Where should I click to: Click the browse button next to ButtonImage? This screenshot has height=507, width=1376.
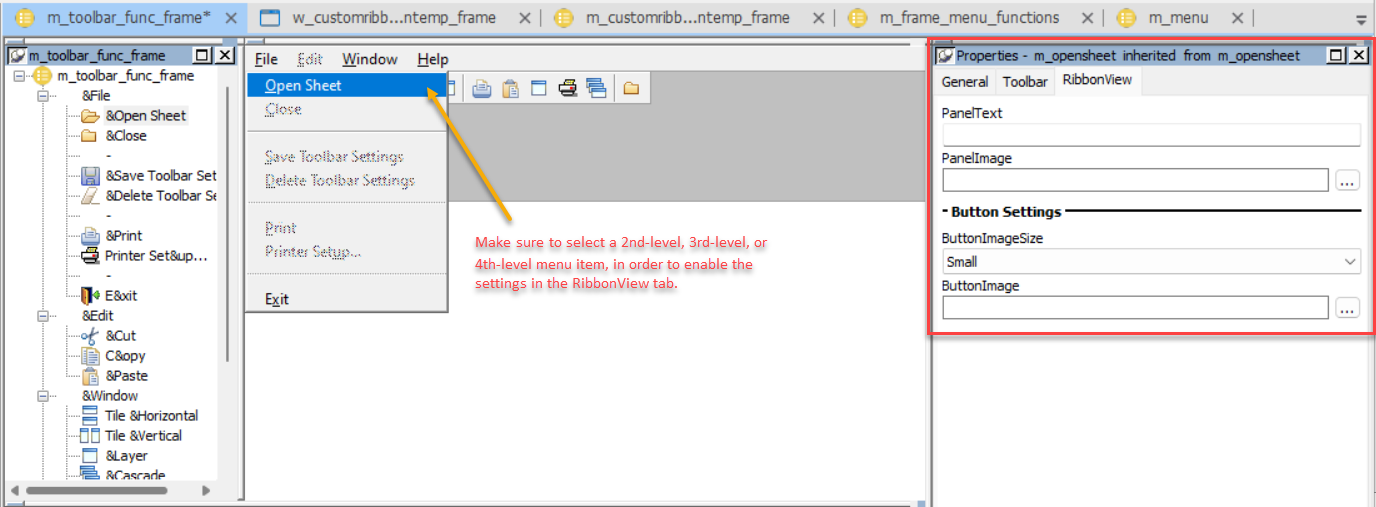tap(1348, 309)
